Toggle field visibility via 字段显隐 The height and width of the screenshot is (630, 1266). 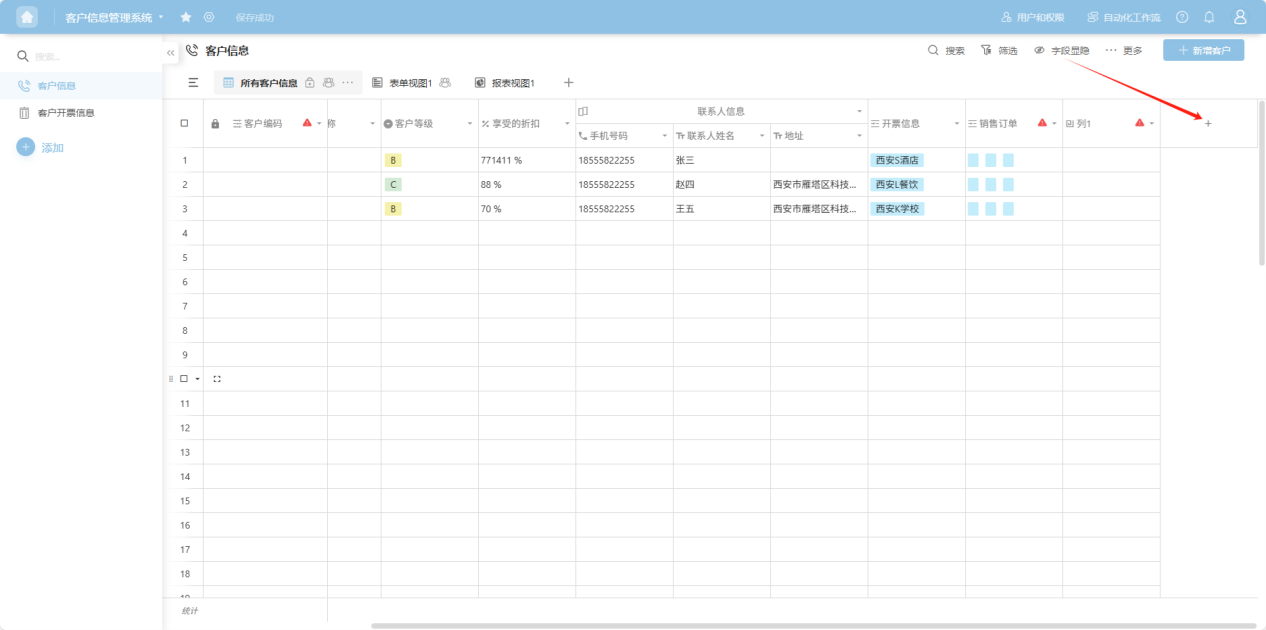coord(1062,50)
